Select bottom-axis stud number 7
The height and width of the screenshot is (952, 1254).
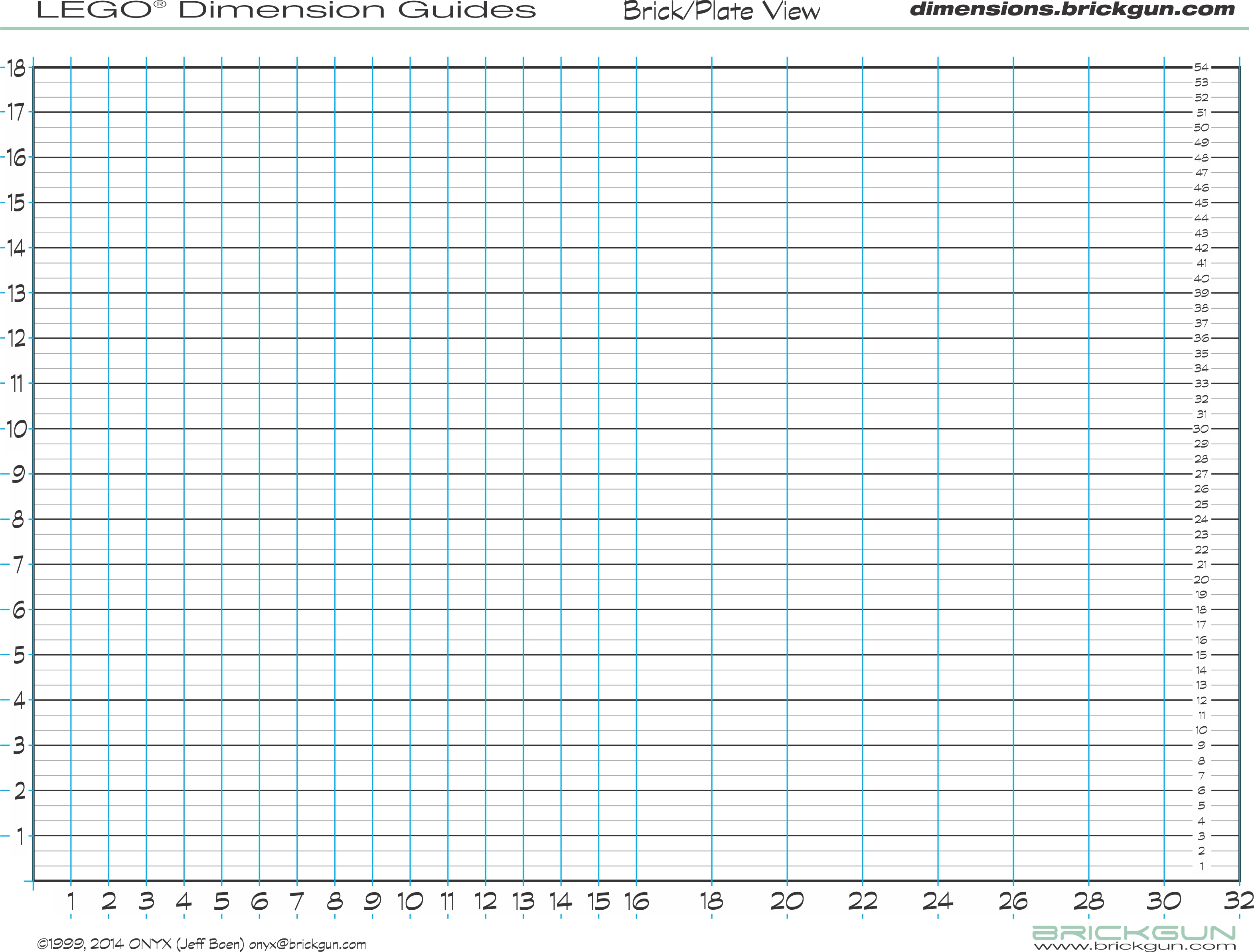(297, 901)
